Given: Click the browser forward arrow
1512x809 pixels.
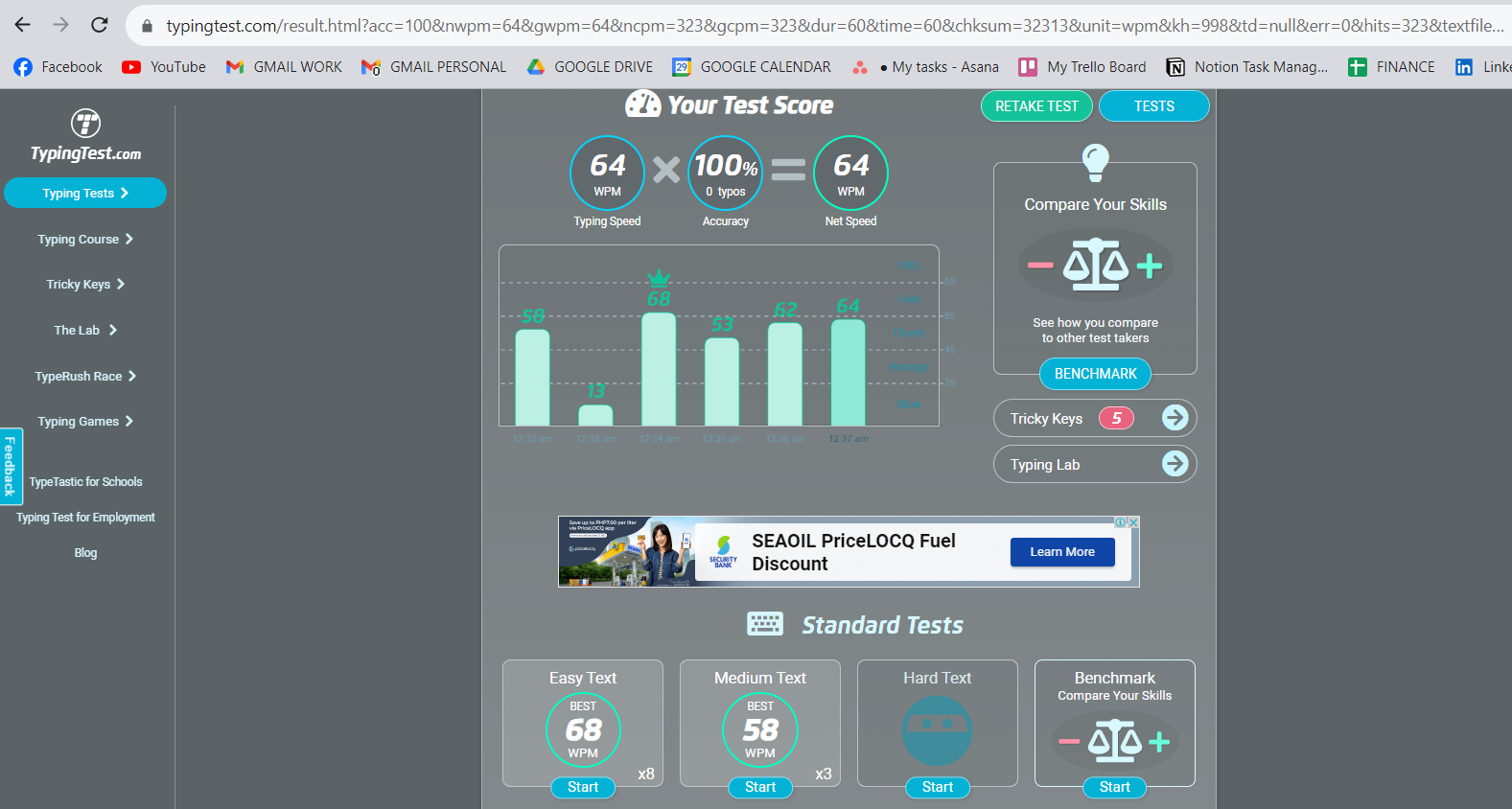Looking at the screenshot, I should click(61, 25).
